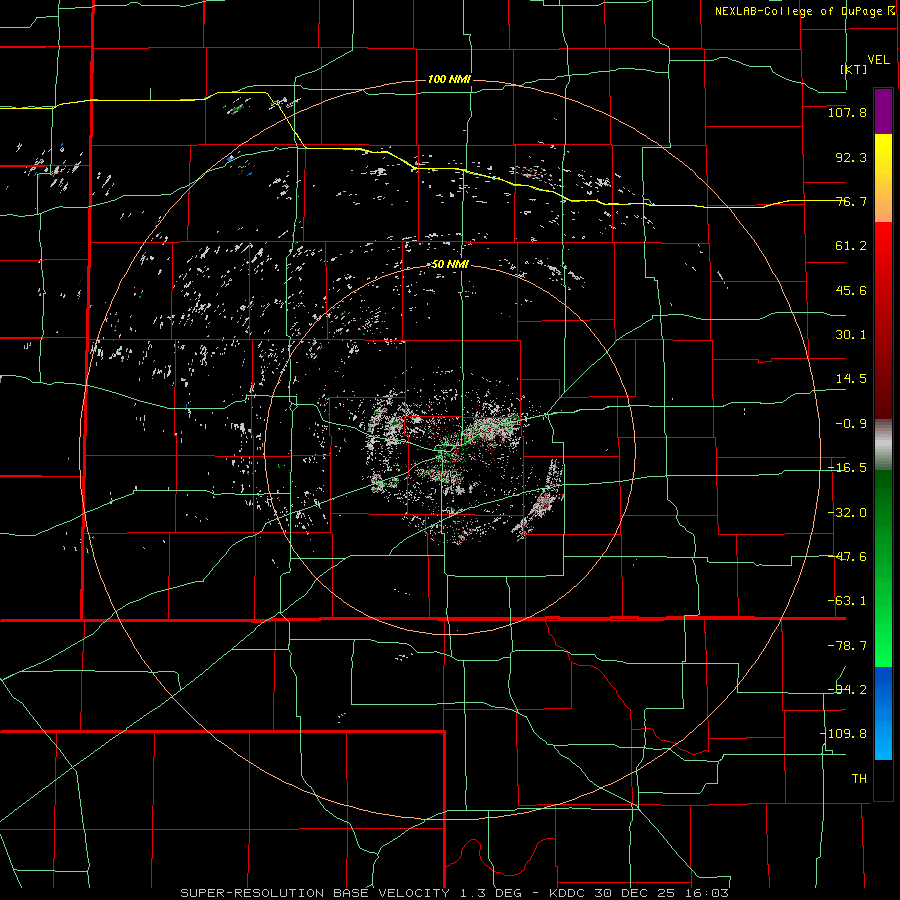The image size is (900, 900).
Task: Click the -0.9 legend value
Action: (851, 424)
